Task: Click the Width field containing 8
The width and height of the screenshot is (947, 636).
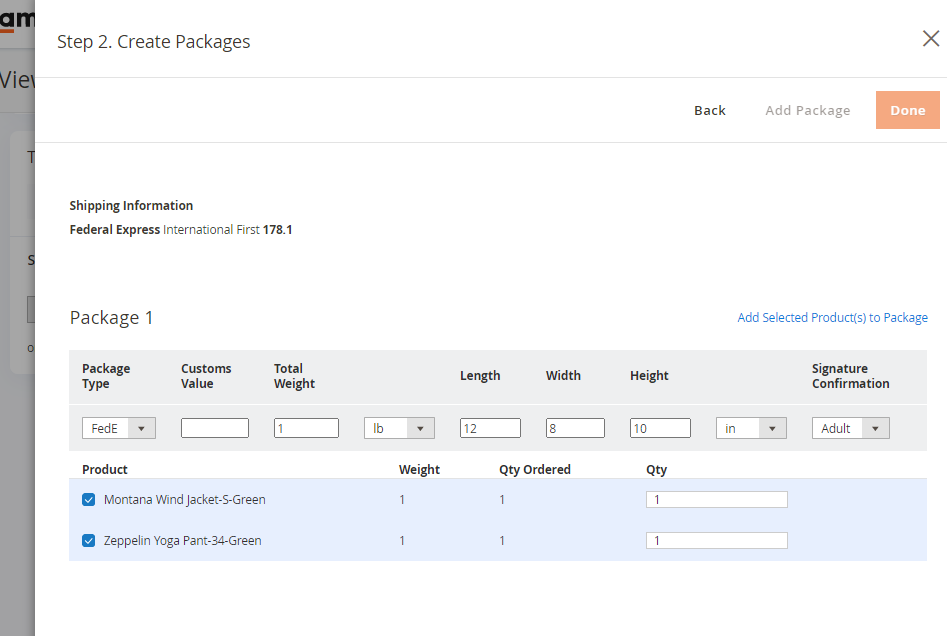Action: [574, 427]
